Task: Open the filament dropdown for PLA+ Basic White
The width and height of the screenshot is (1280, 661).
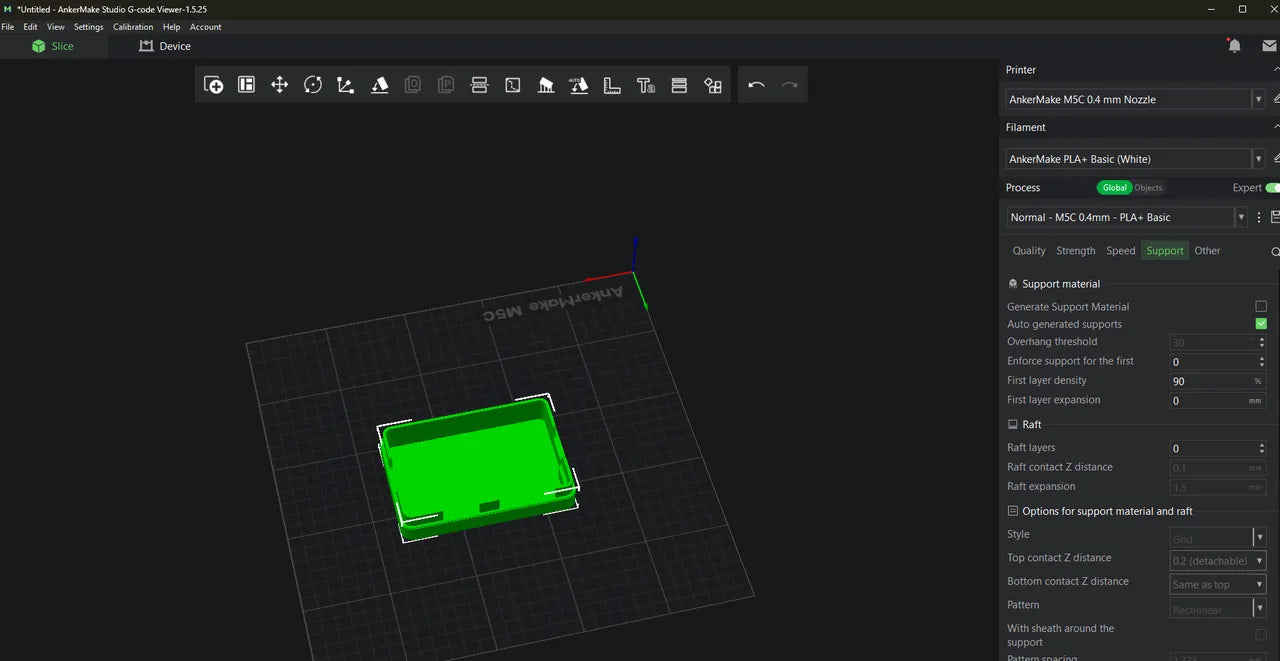Action: coord(1258,158)
